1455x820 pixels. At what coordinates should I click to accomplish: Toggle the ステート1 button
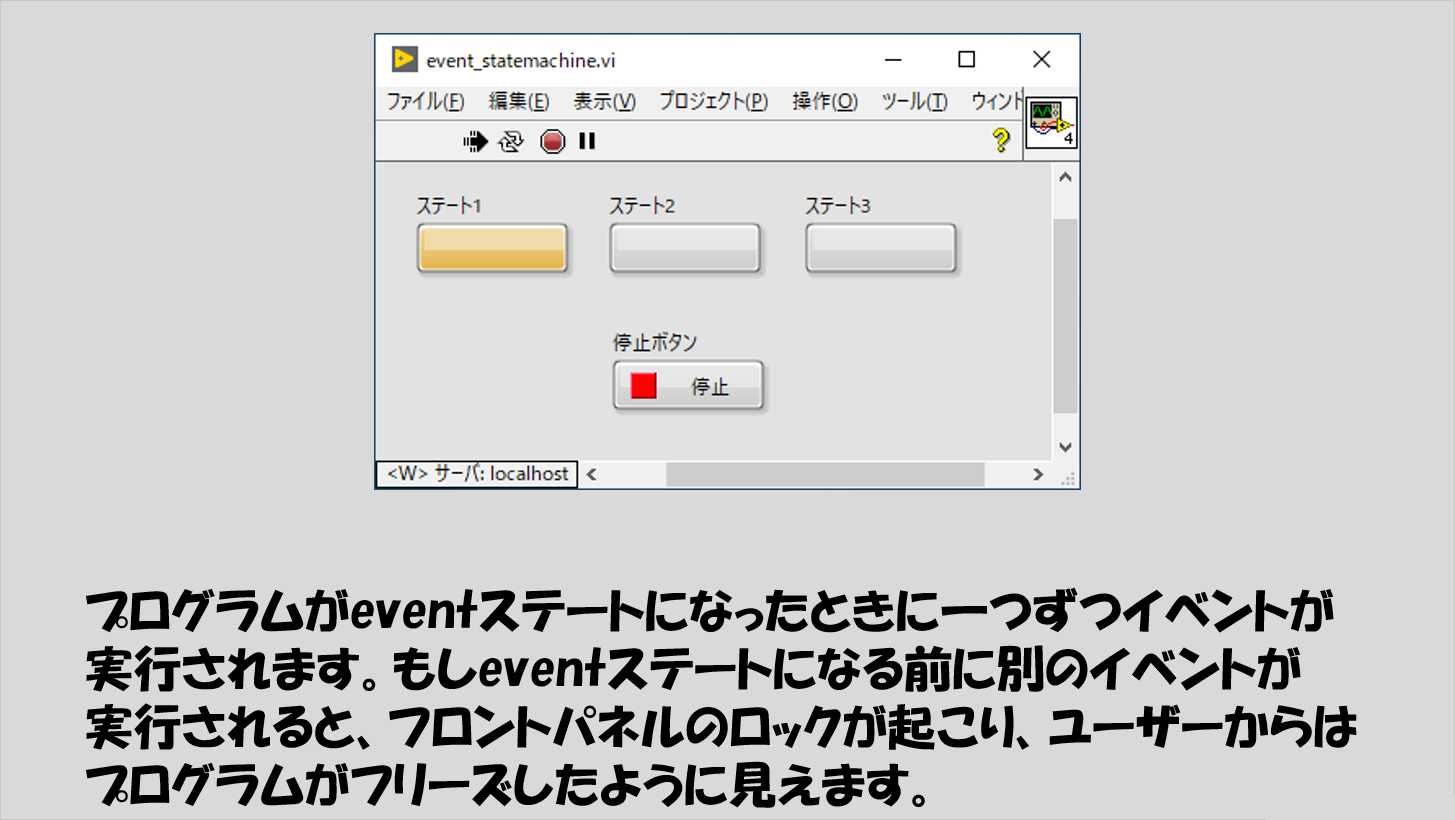492,248
